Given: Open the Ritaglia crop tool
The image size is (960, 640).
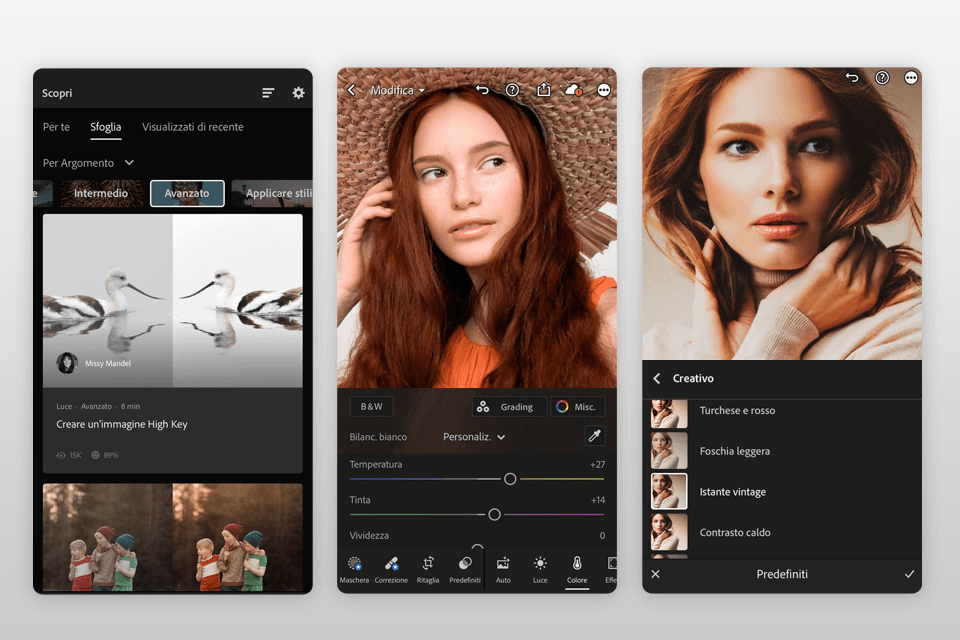Looking at the screenshot, I should tap(428, 569).
